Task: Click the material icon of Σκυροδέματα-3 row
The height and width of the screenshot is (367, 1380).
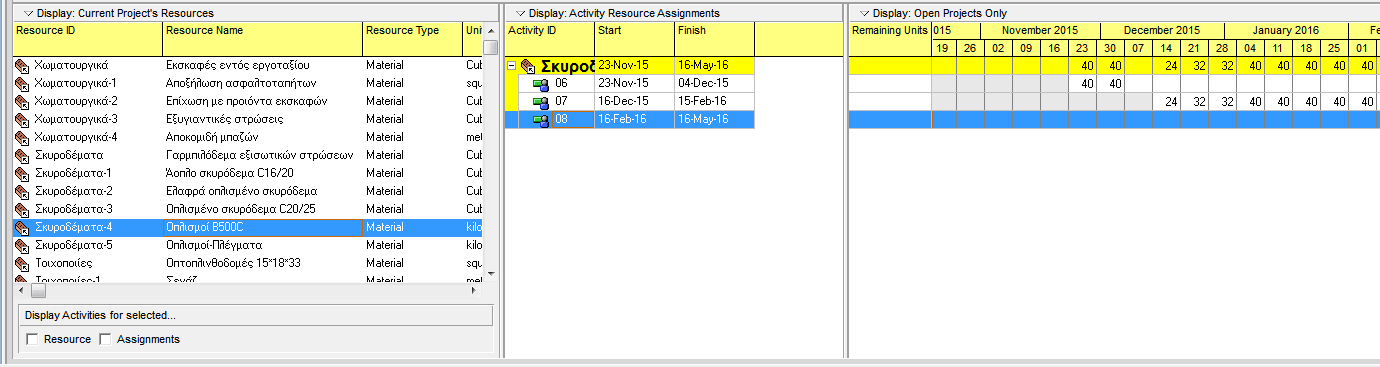Action: pos(22,209)
